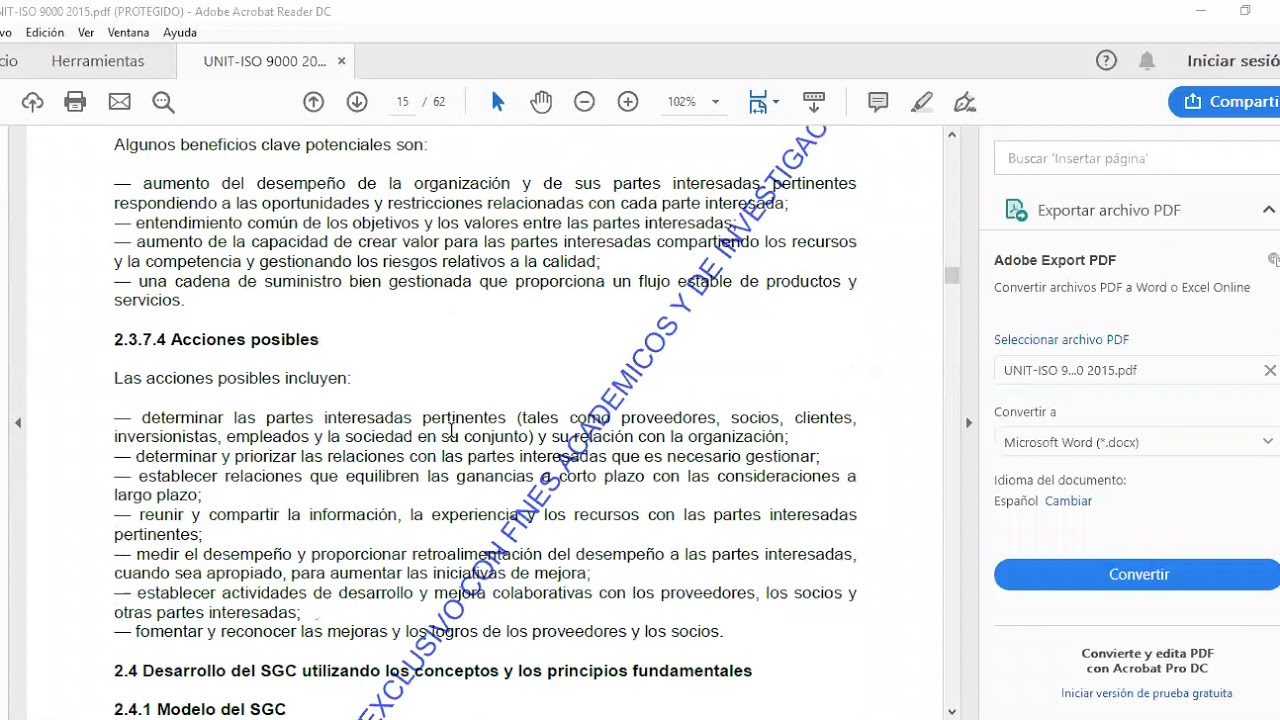This screenshot has width=1280, height=720.
Task: Click the upload to cloud icon
Action: (x=32, y=102)
